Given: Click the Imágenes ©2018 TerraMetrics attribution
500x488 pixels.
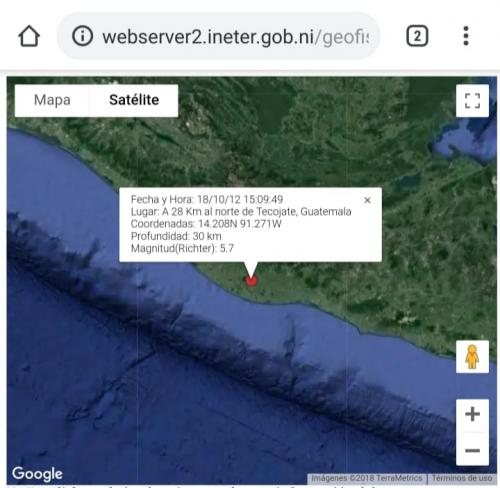Looking at the screenshot, I should [366, 478].
